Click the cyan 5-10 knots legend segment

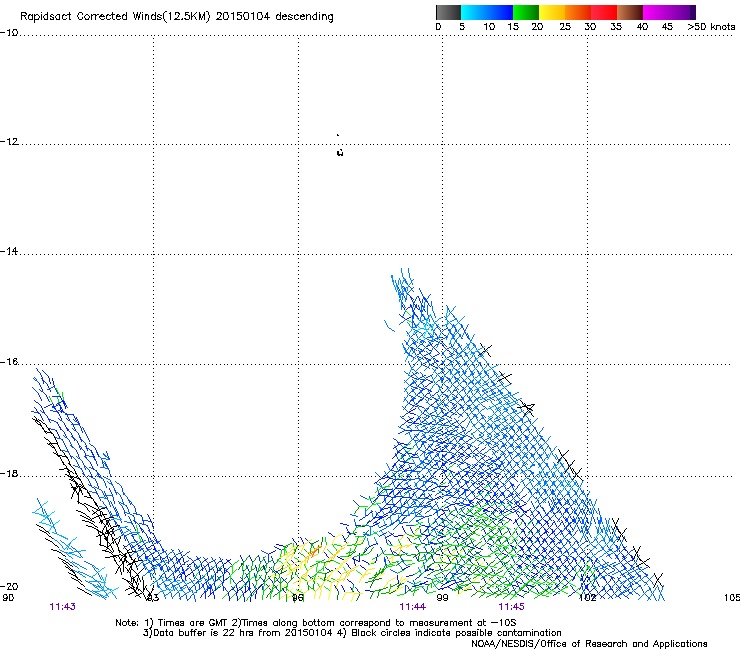(473, 12)
